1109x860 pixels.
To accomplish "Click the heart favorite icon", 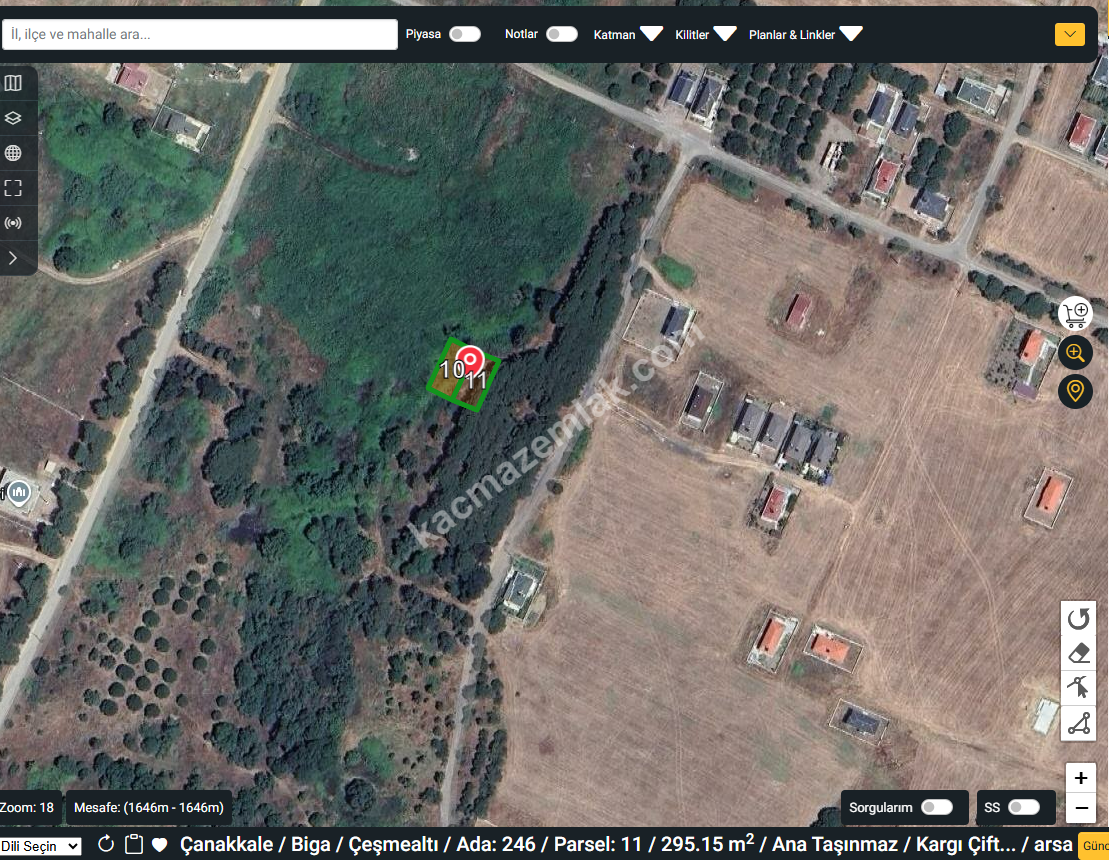I will 159,845.
